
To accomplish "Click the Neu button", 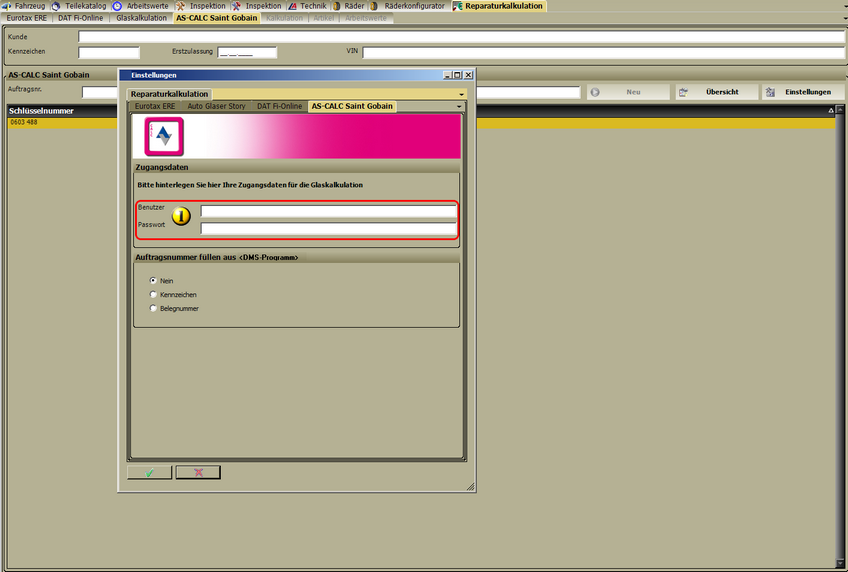I will click(628, 92).
